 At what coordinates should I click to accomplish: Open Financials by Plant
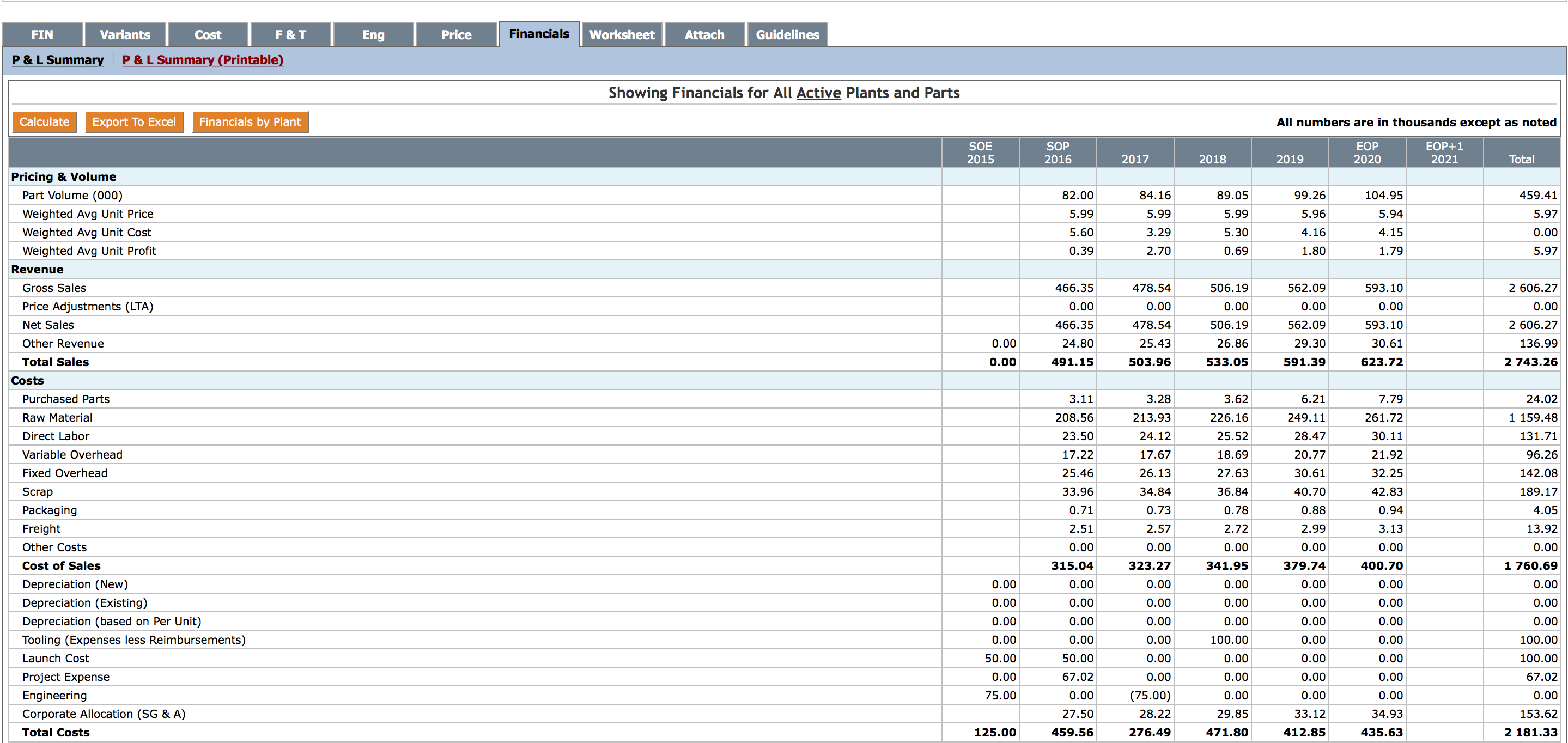pos(250,121)
